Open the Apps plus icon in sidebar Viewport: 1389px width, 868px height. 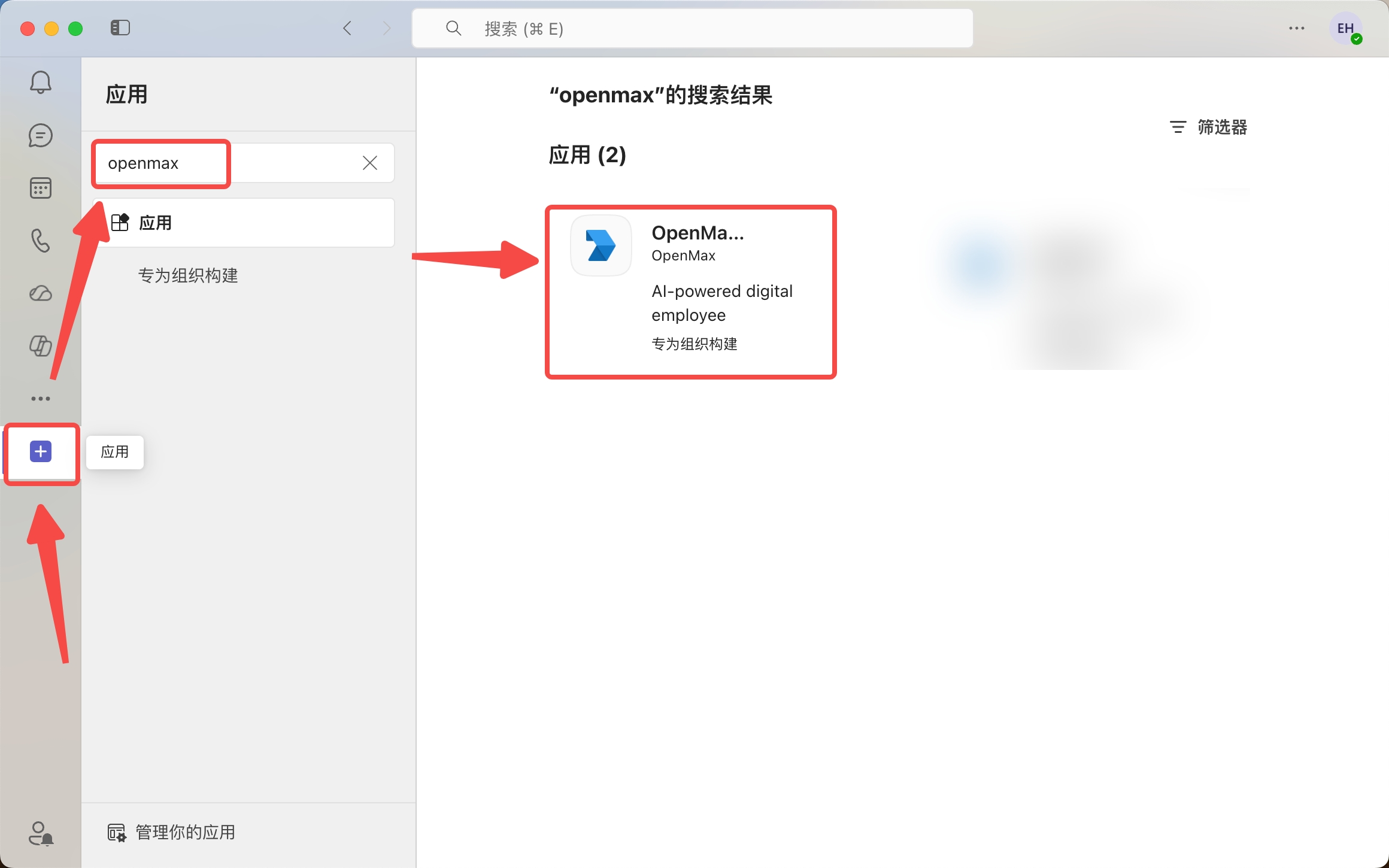point(41,451)
